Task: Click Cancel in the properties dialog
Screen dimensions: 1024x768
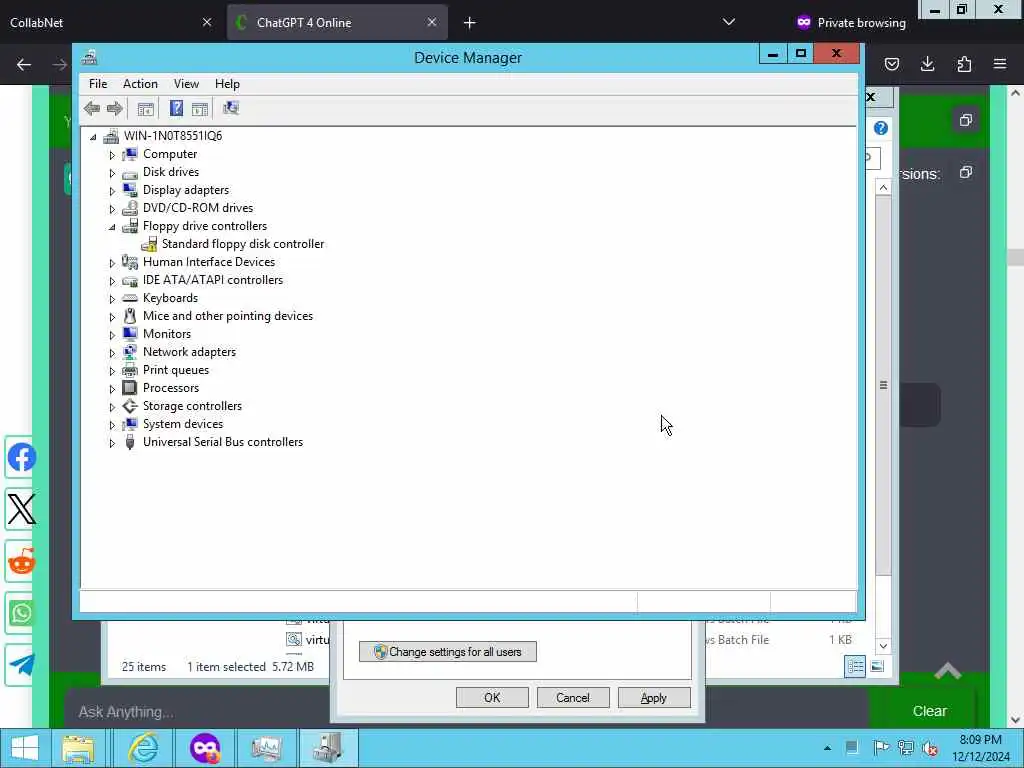Action: [x=573, y=697]
